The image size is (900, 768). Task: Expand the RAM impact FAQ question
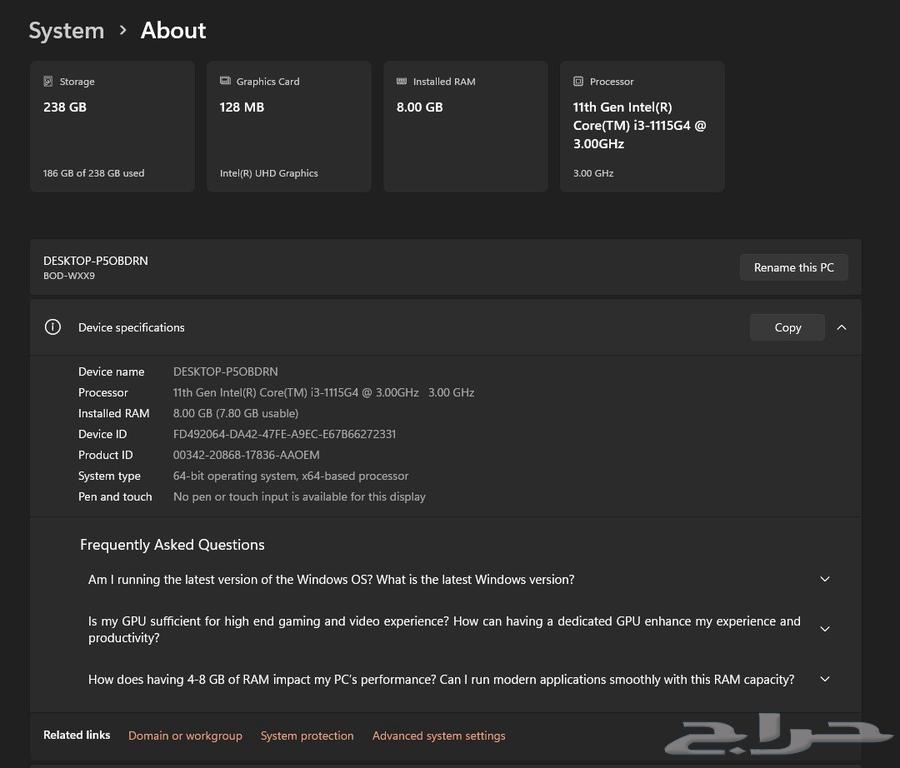pyautogui.click(x=824, y=678)
